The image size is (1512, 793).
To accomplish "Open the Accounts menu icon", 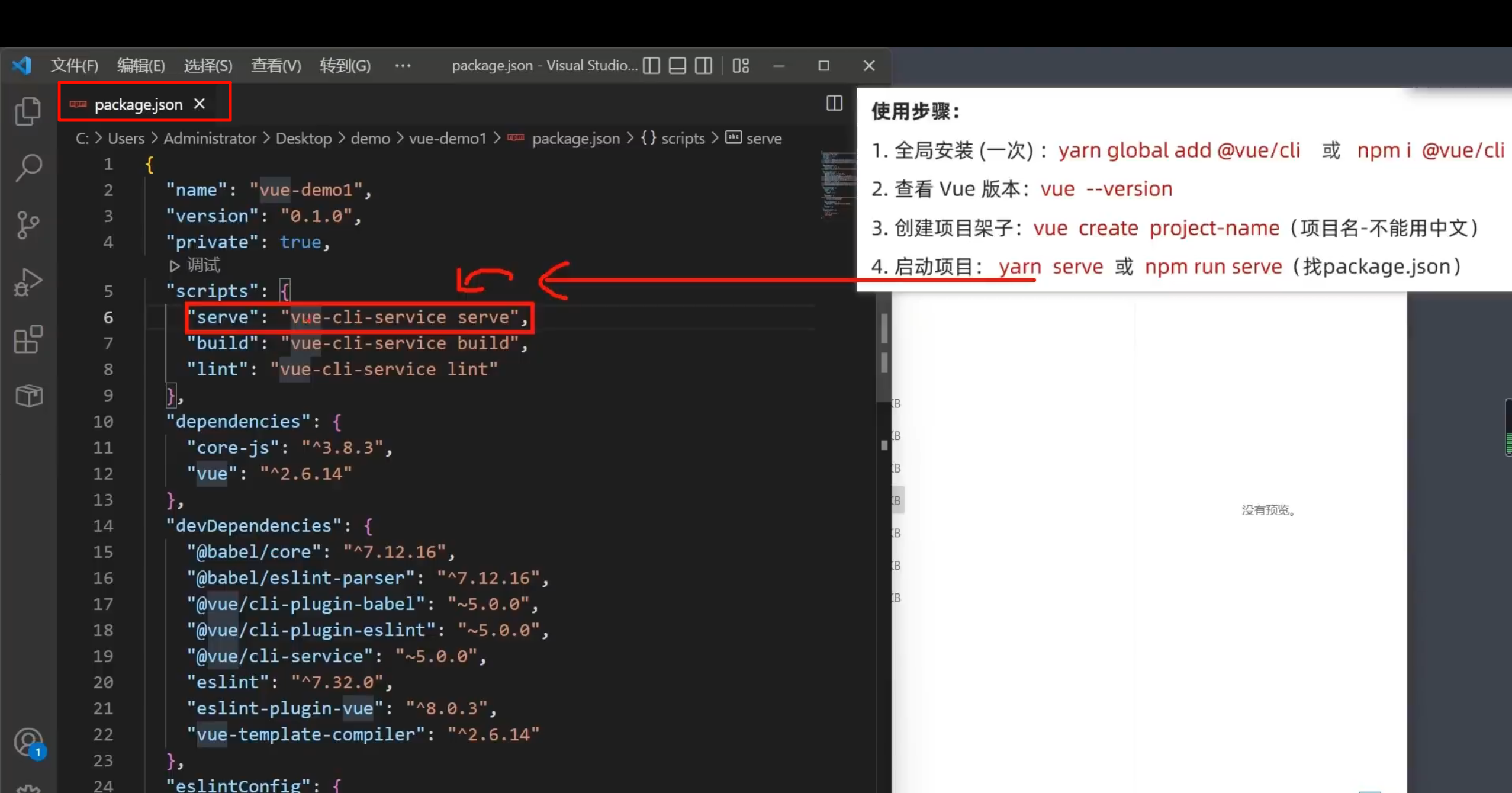I will point(28,743).
